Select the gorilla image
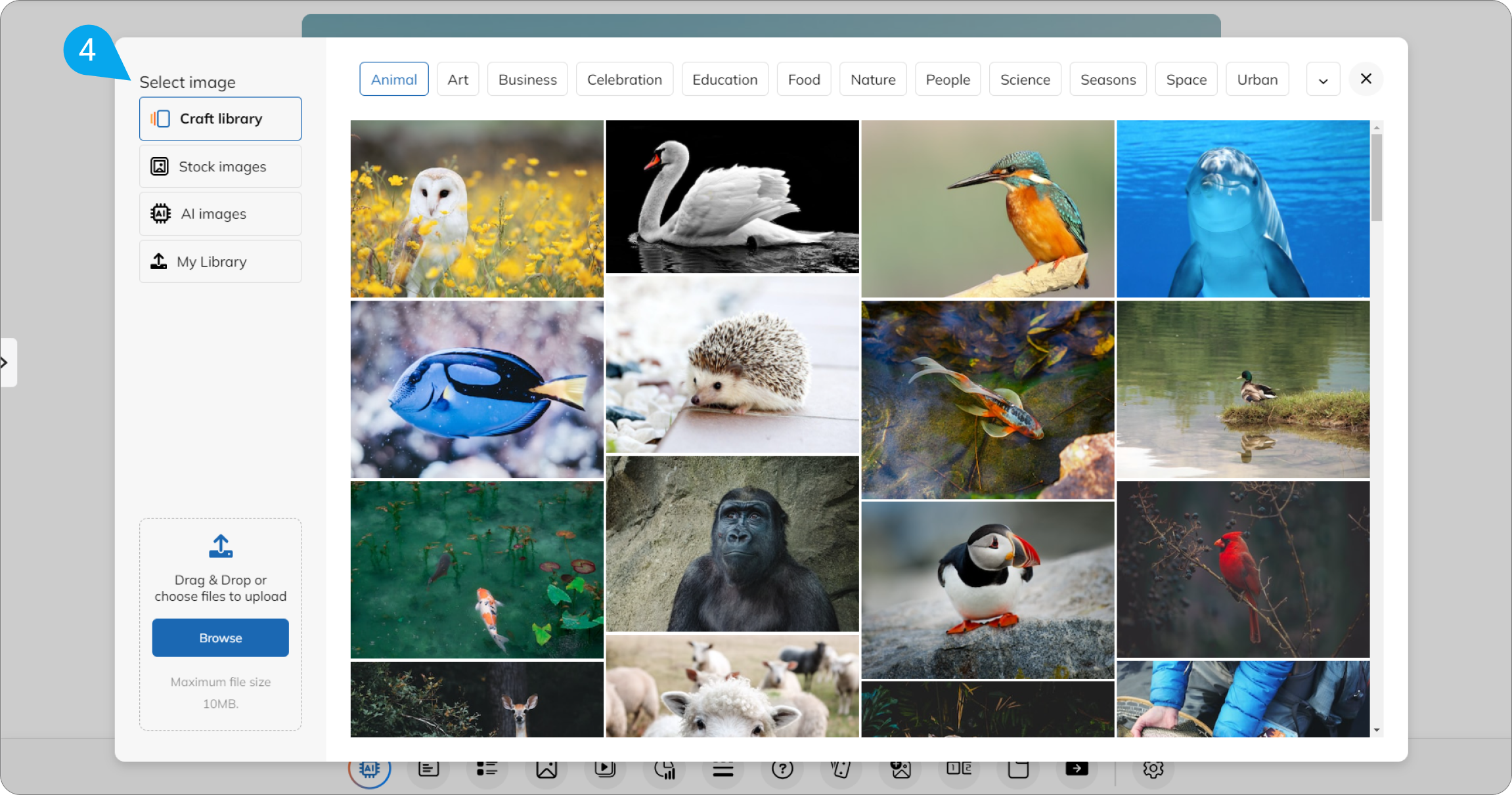 click(732, 544)
